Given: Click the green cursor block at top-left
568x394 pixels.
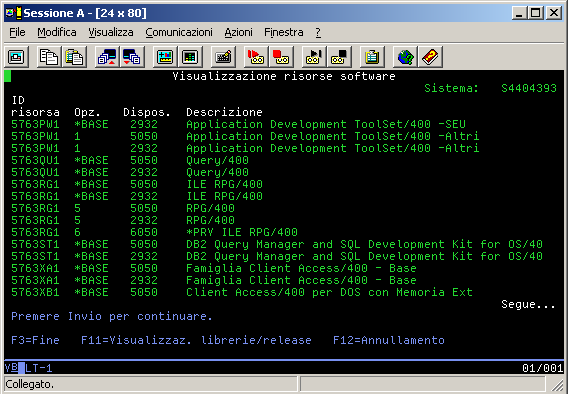Looking at the screenshot, I should (x=8, y=76).
